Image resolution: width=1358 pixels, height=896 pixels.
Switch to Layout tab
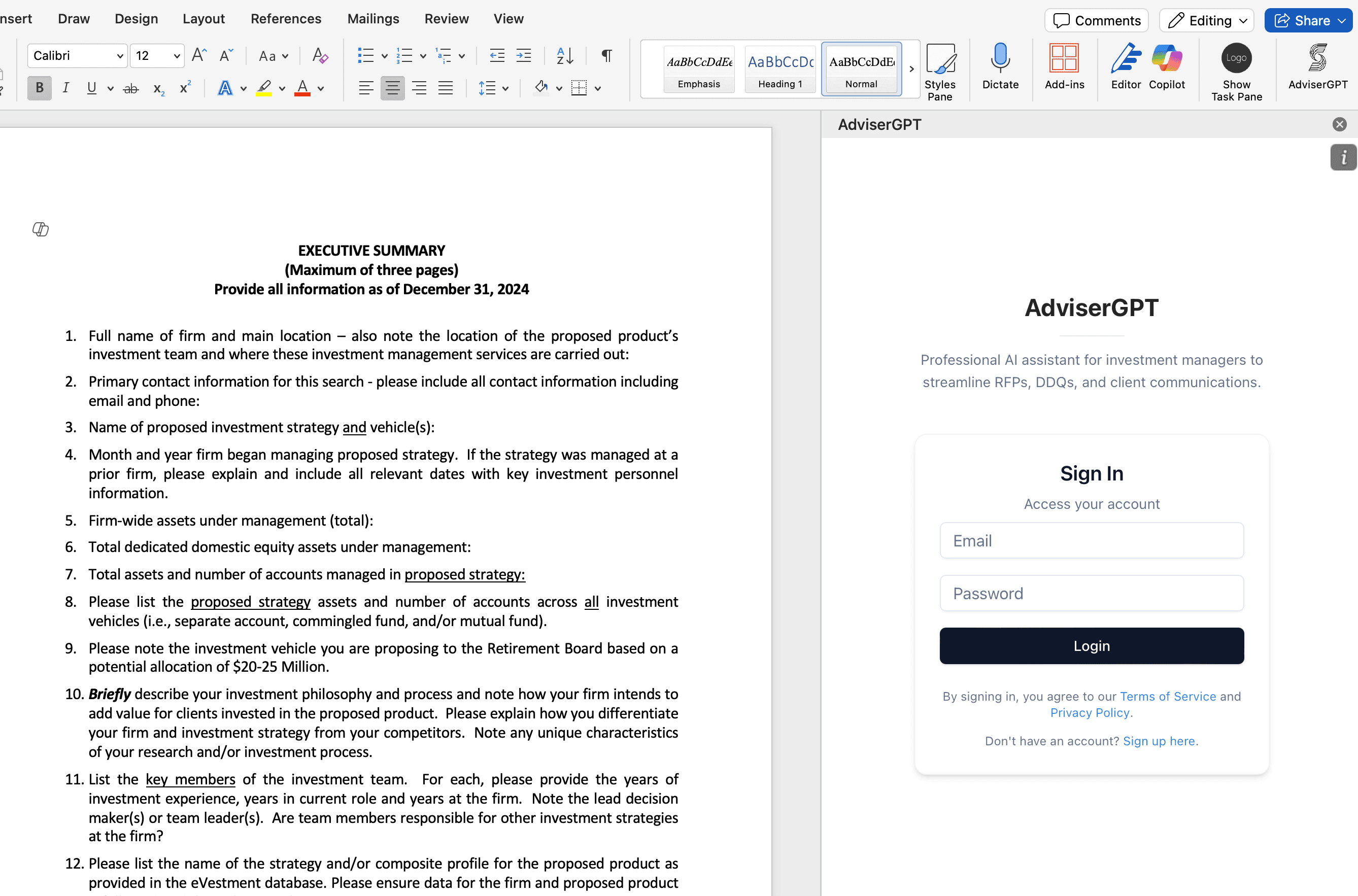tap(203, 19)
